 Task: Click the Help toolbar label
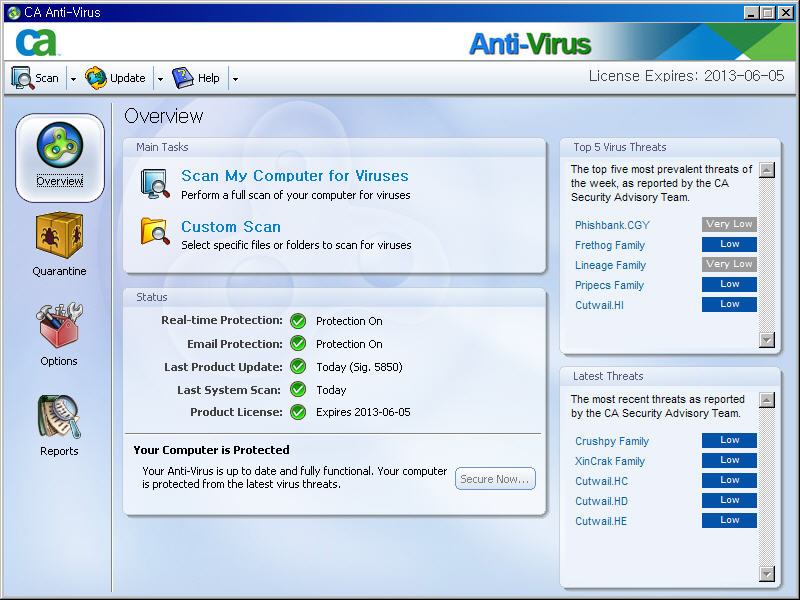[x=209, y=78]
